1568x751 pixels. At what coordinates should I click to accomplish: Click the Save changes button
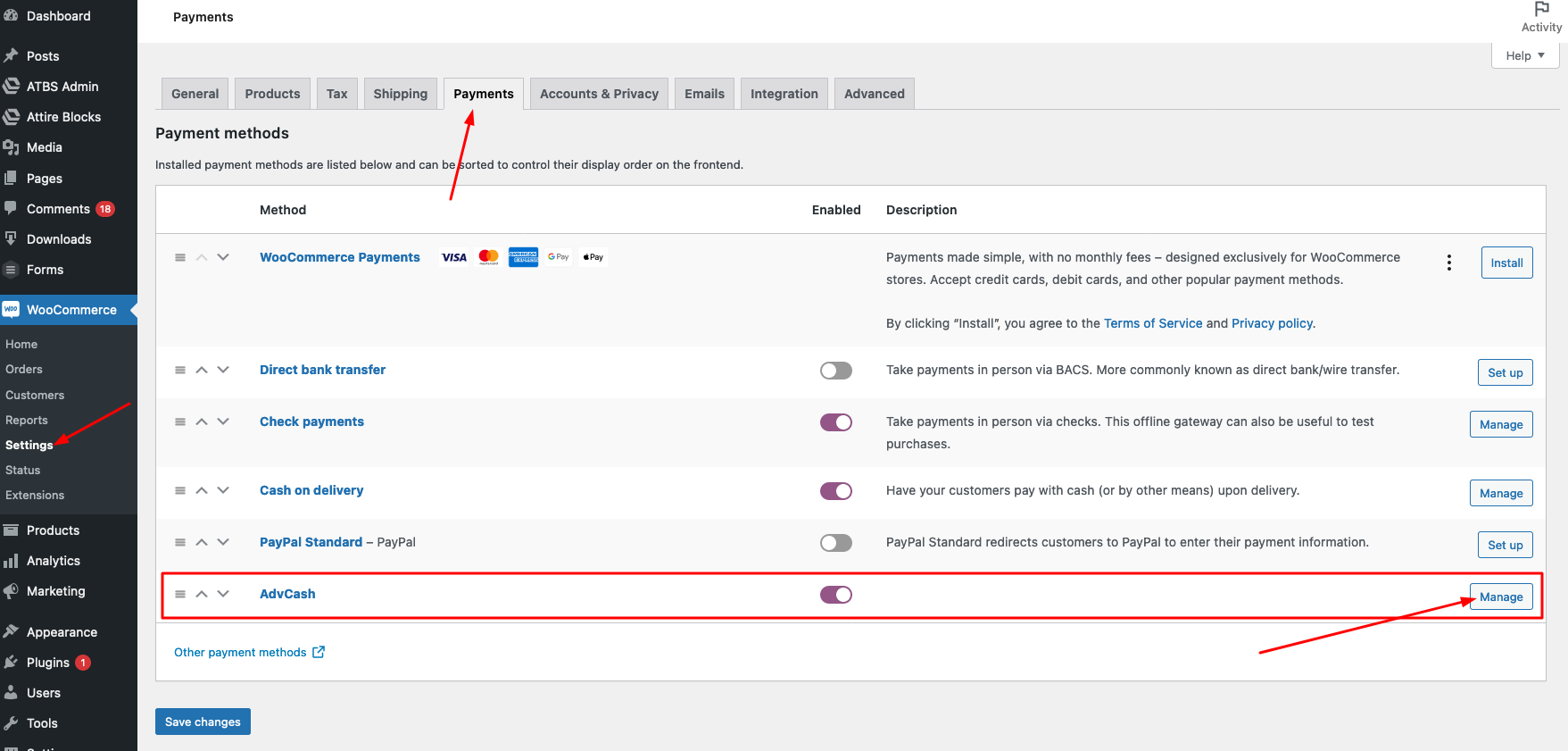pyautogui.click(x=203, y=722)
